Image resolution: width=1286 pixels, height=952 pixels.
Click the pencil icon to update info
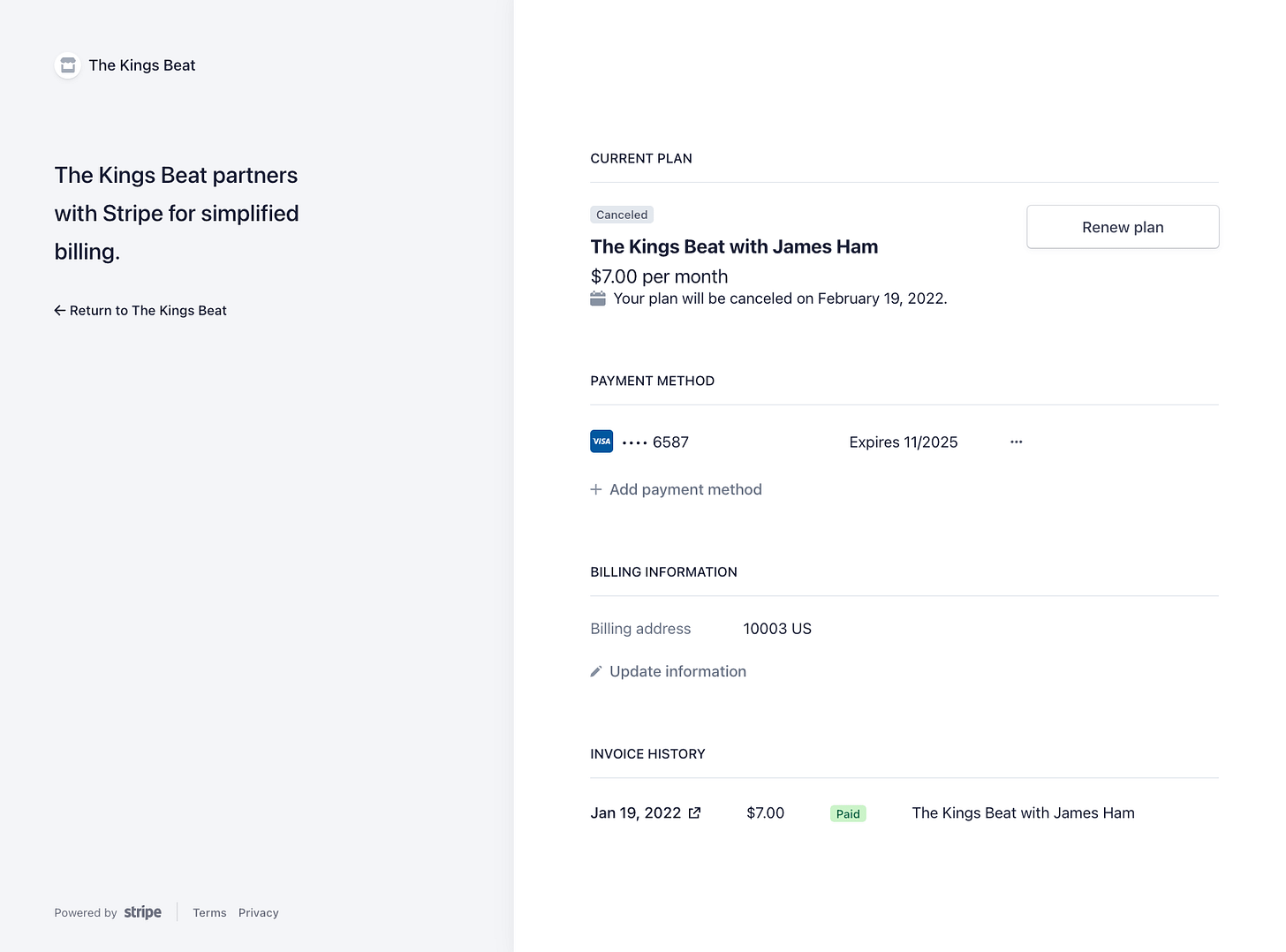click(596, 672)
